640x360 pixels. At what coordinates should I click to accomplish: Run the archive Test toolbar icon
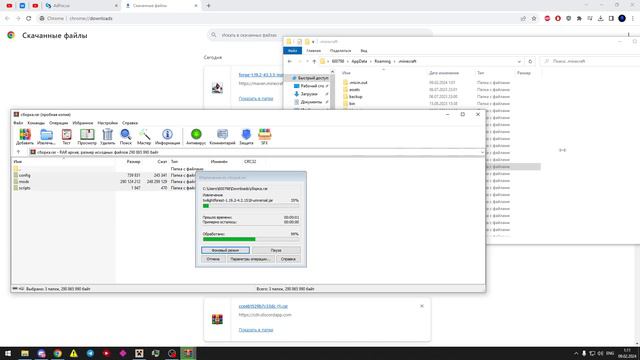pos(67,137)
